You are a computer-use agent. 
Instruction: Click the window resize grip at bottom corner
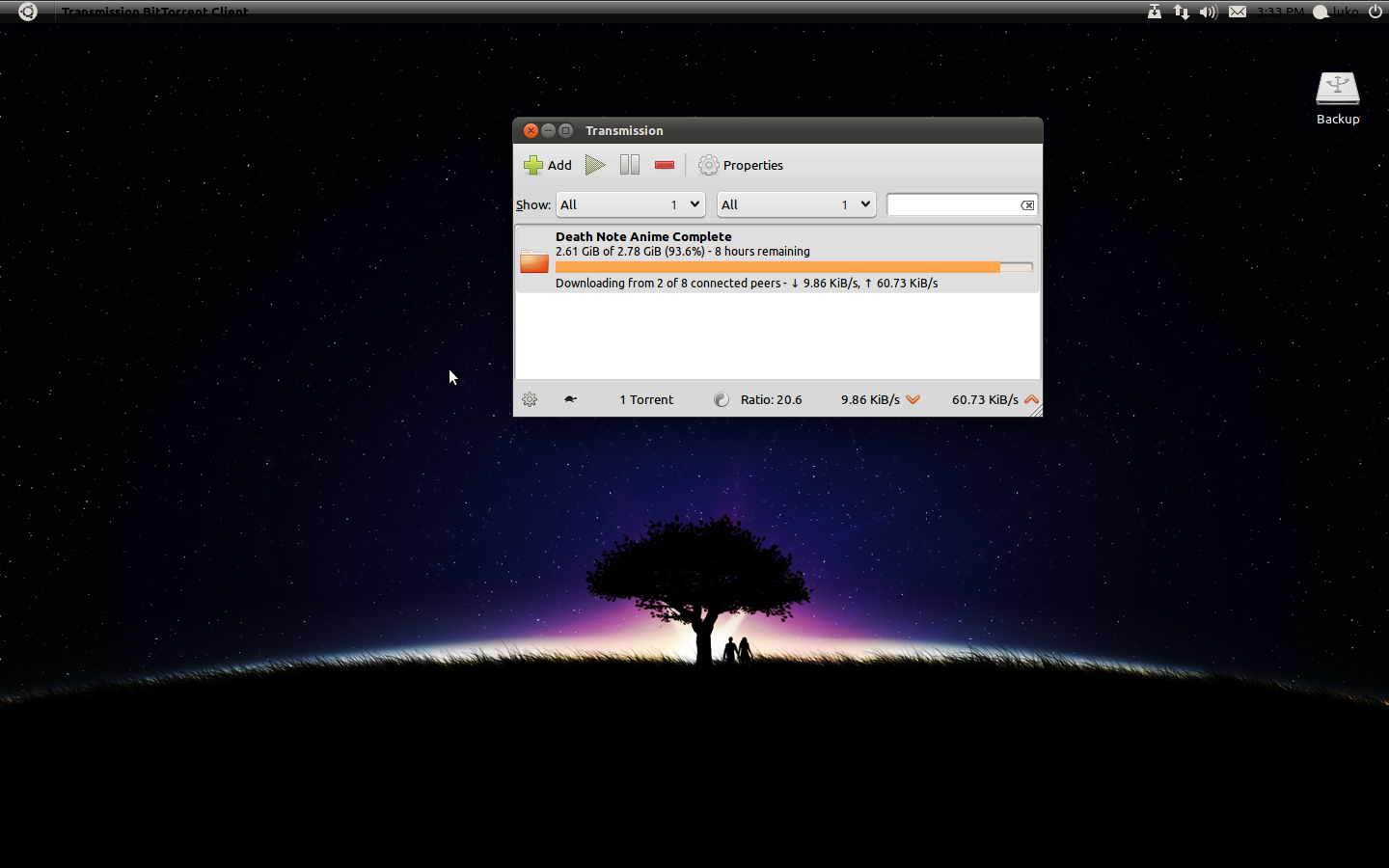1035,411
